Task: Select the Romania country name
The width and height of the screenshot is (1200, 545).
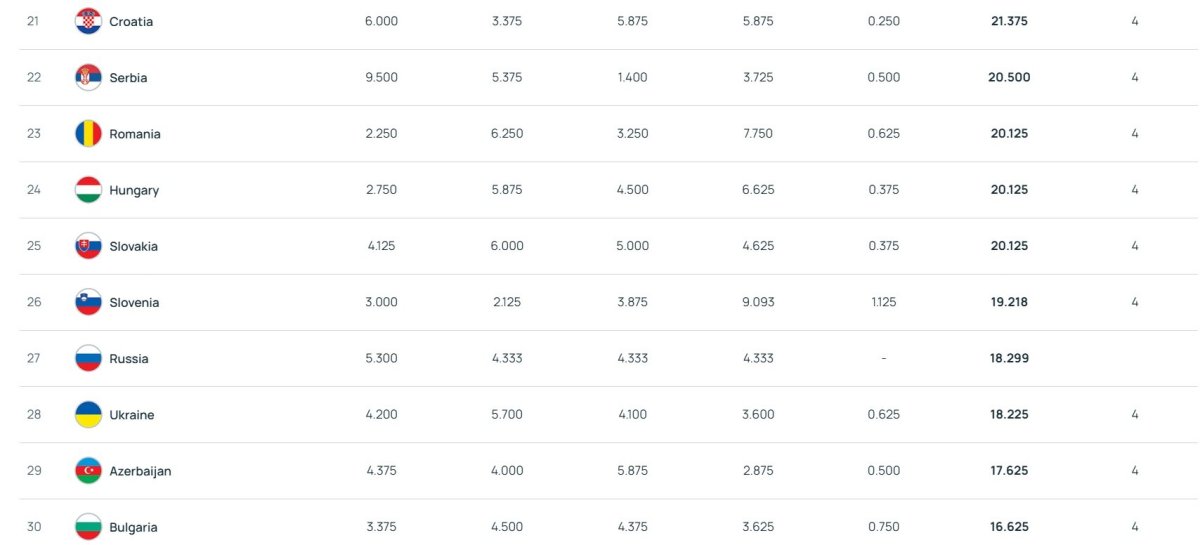Action: [x=135, y=134]
